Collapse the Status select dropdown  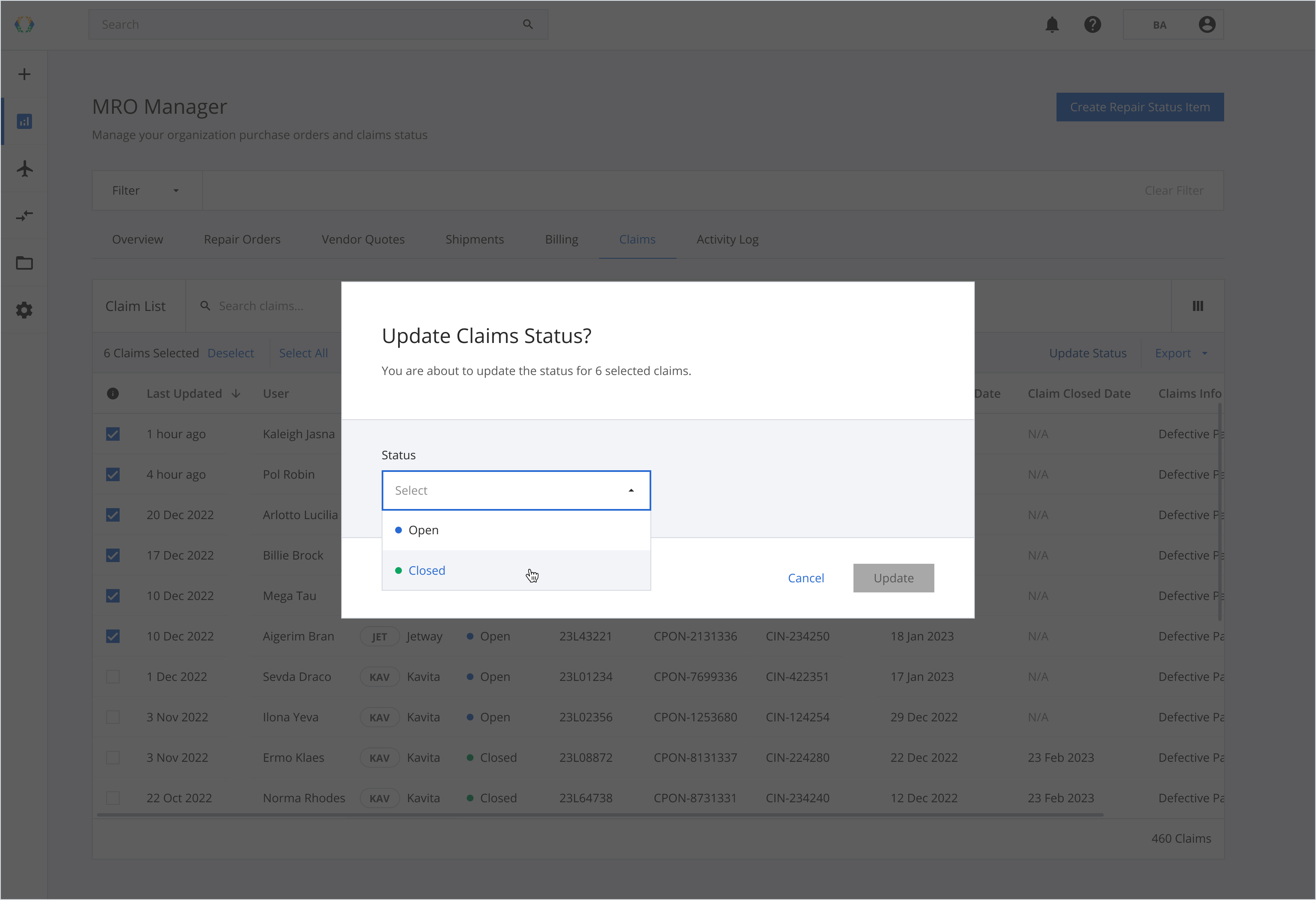coord(516,490)
